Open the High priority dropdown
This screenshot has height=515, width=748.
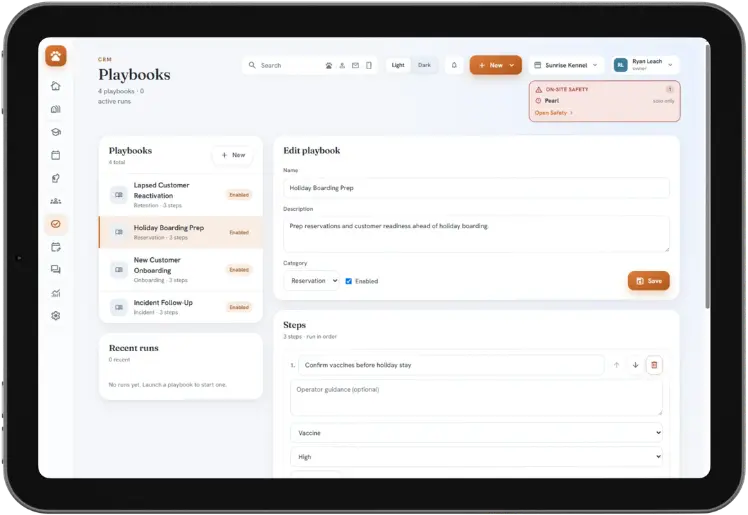pos(476,456)
